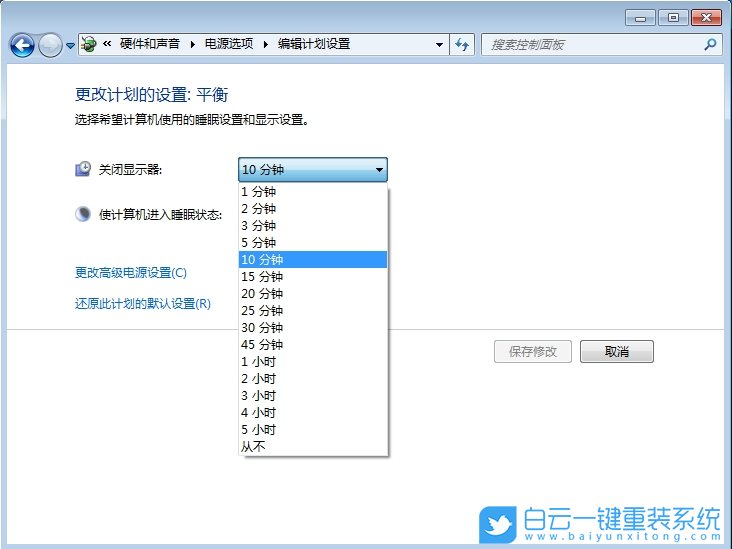Image resolution: width=732 pixels, height=549 pixels.
Task: Click the Control Panel address bar icon
Action: (88, 44)
